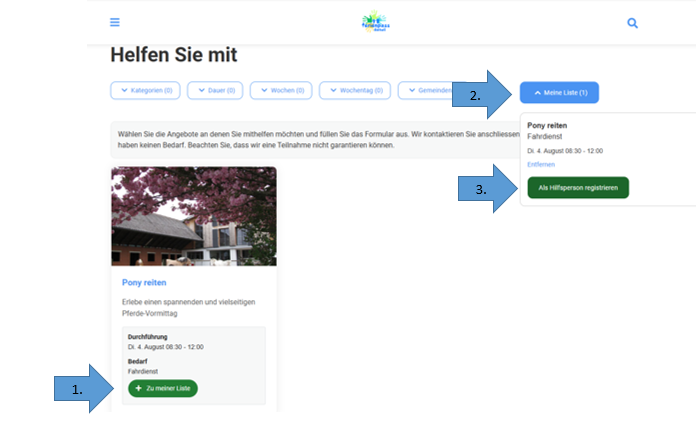Select Pony reiten entry in Meine Liste

click(548, 125)
